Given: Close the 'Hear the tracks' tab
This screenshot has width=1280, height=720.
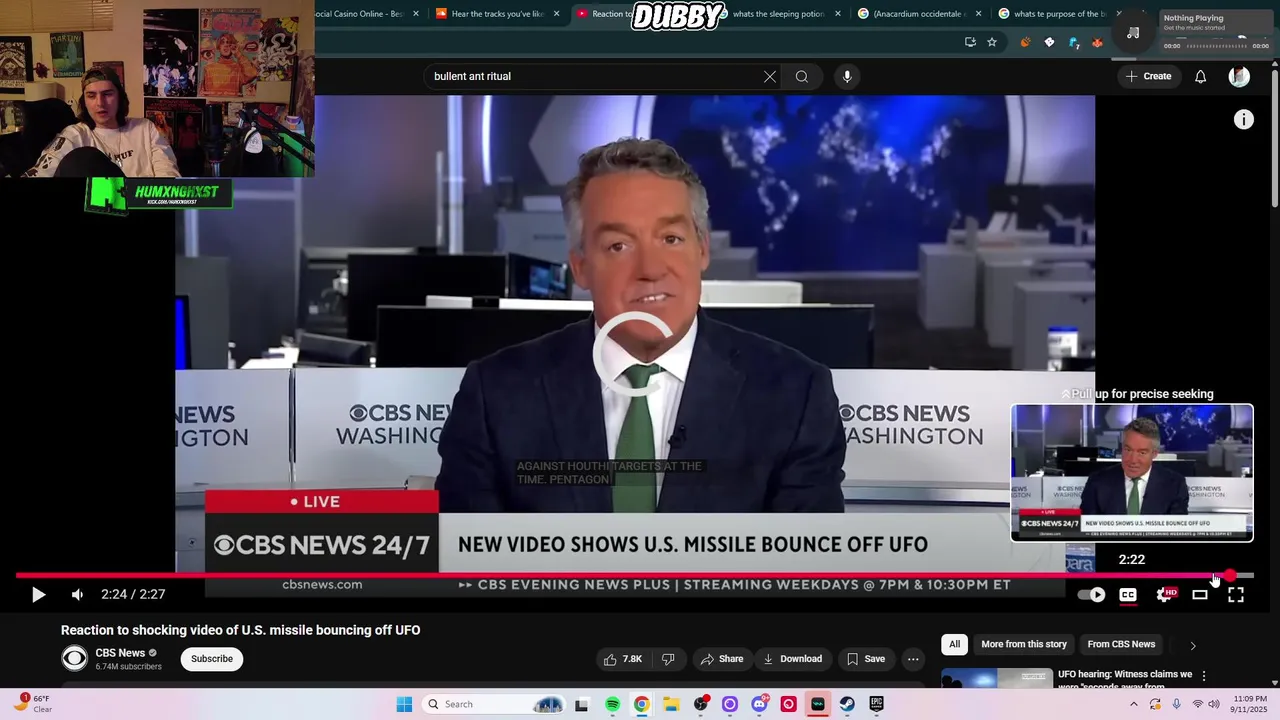Looking at the screenshot, I should click(557, 14).
